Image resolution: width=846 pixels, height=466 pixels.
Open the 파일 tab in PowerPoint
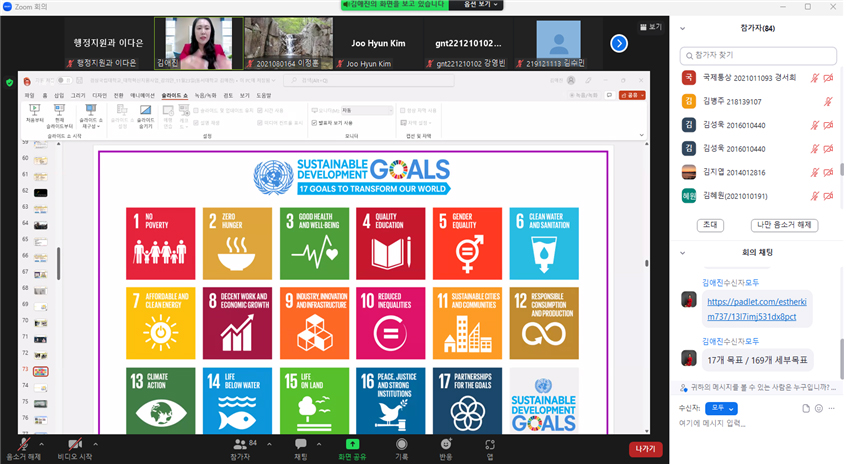(29, 95)
